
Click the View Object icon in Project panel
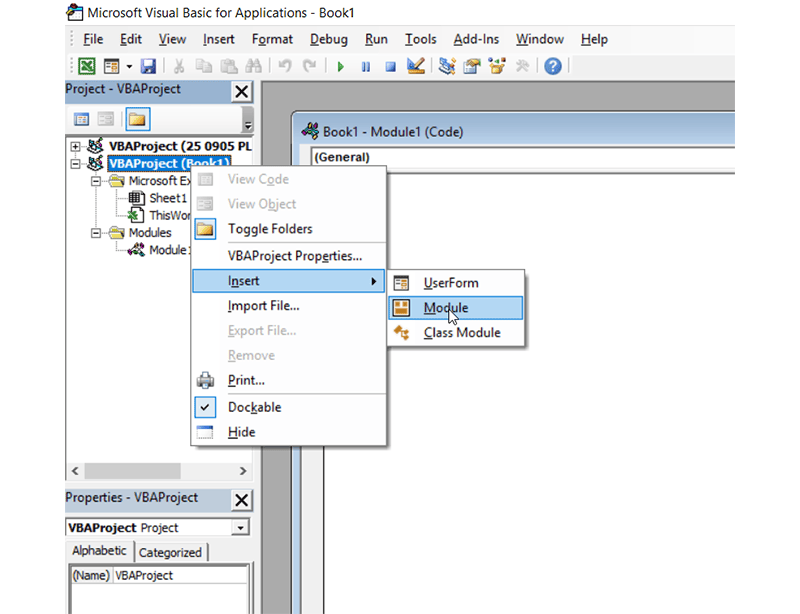(106, 119)
